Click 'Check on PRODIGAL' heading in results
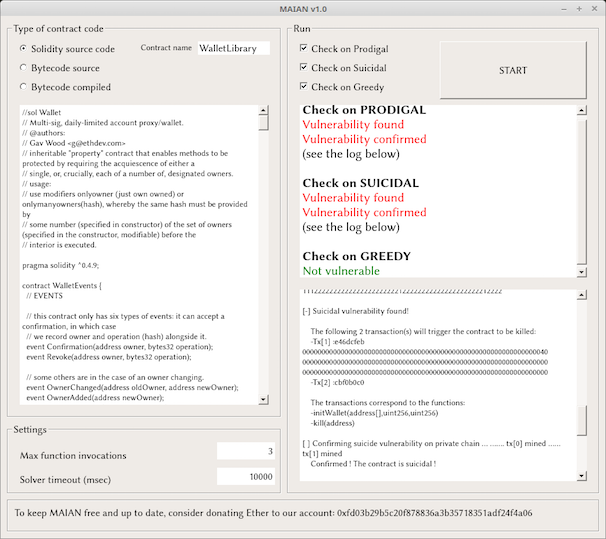The image size is (606, 539). [x=364, y=110]
